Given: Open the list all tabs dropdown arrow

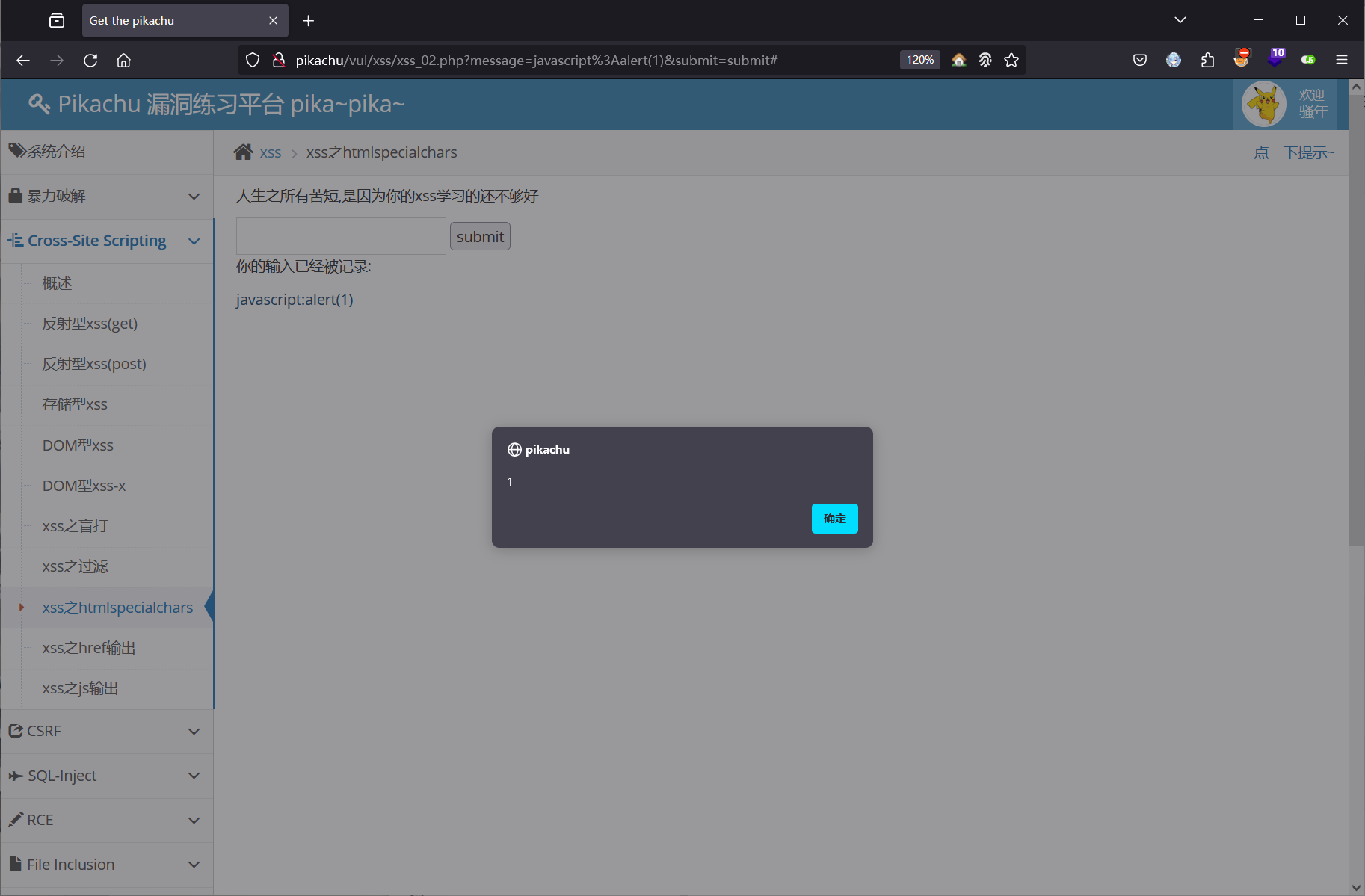Looking at the screenshot, I should (x=1180, y=20).
